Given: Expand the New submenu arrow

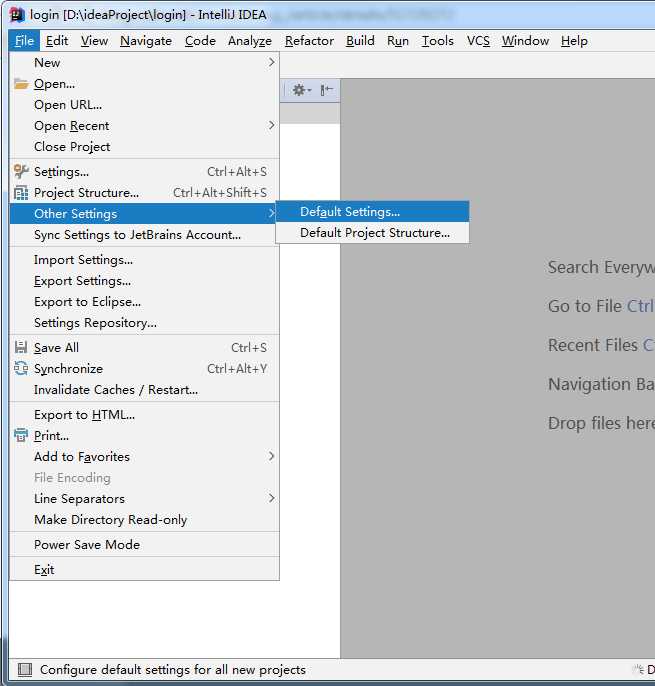Looking at the screenshot, I should 272,63.
